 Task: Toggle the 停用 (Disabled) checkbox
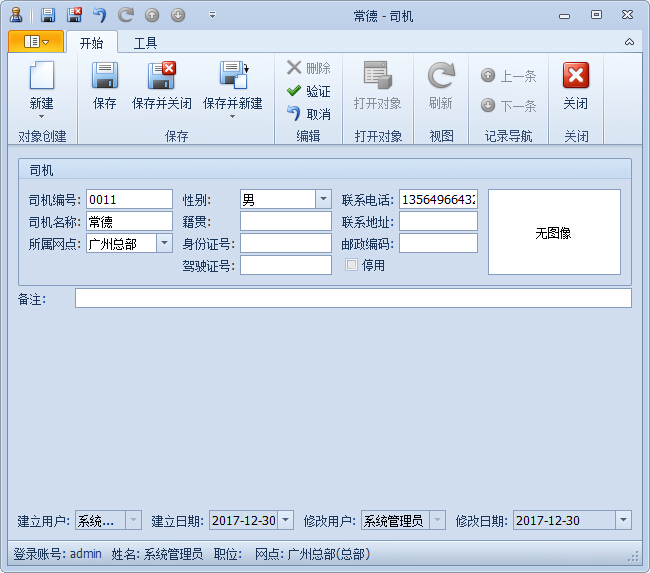[x=351, y=265]
